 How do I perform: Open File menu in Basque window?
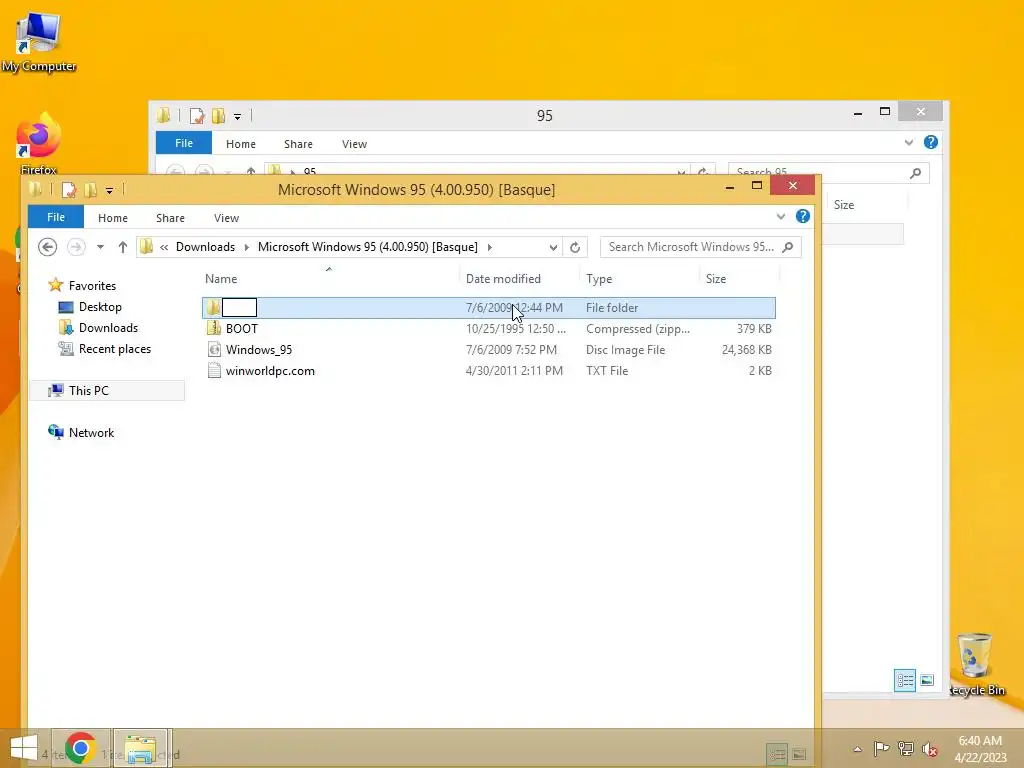56,217
